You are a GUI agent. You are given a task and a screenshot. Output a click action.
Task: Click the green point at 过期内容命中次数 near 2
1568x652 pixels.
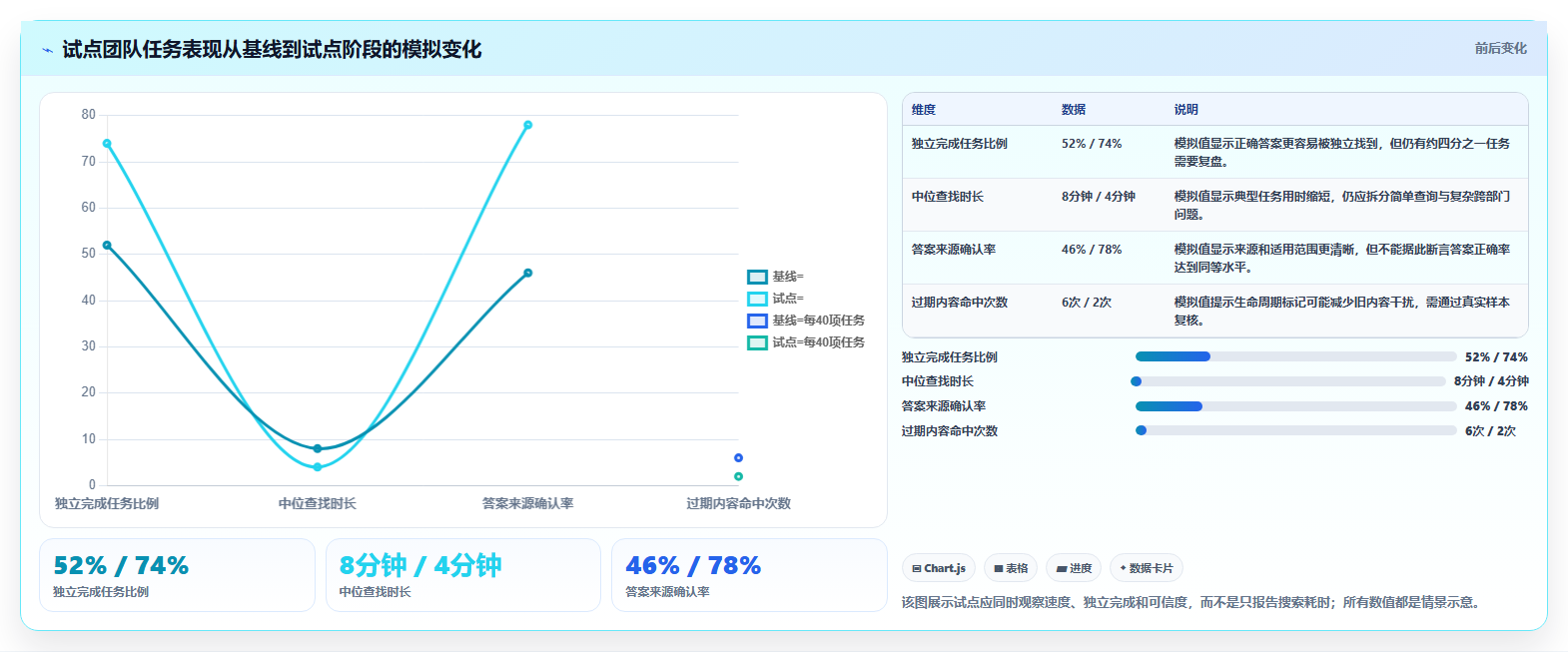738,476
